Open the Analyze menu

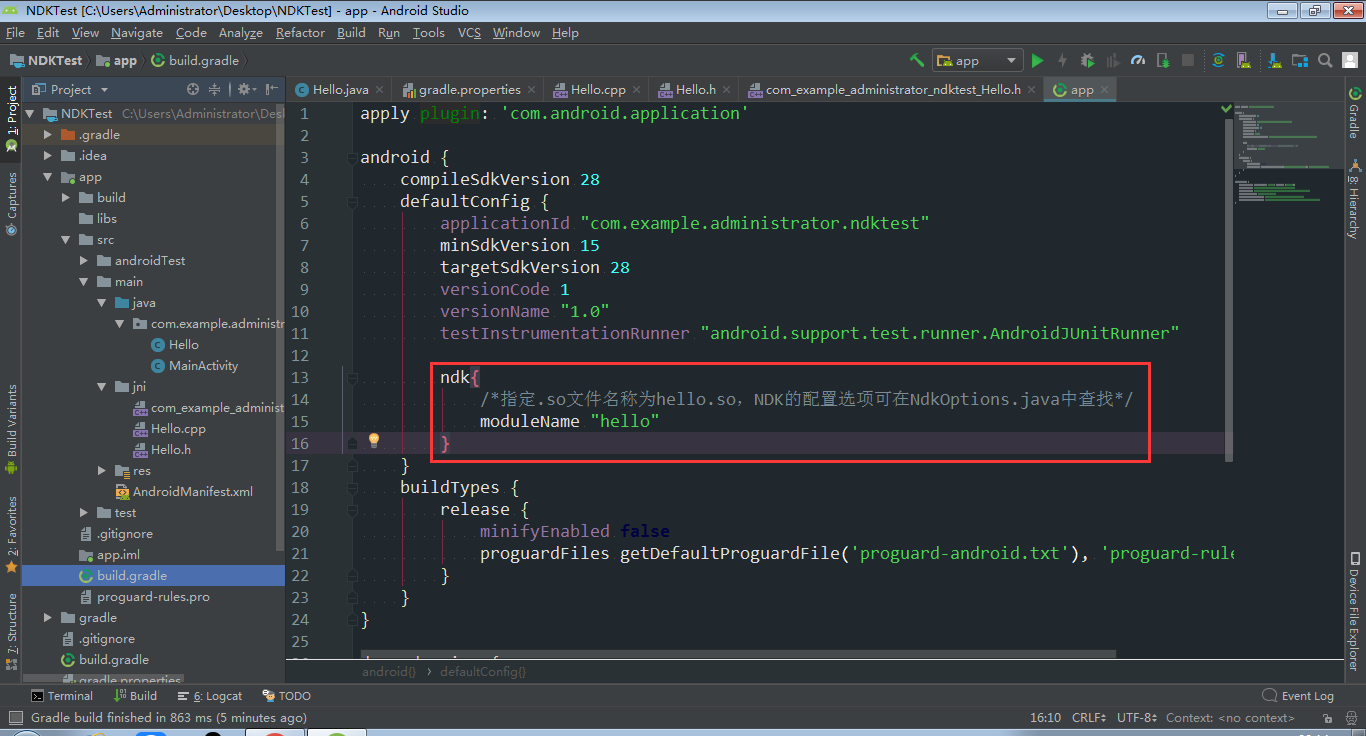pyautogui.click(x=240, y=33)
